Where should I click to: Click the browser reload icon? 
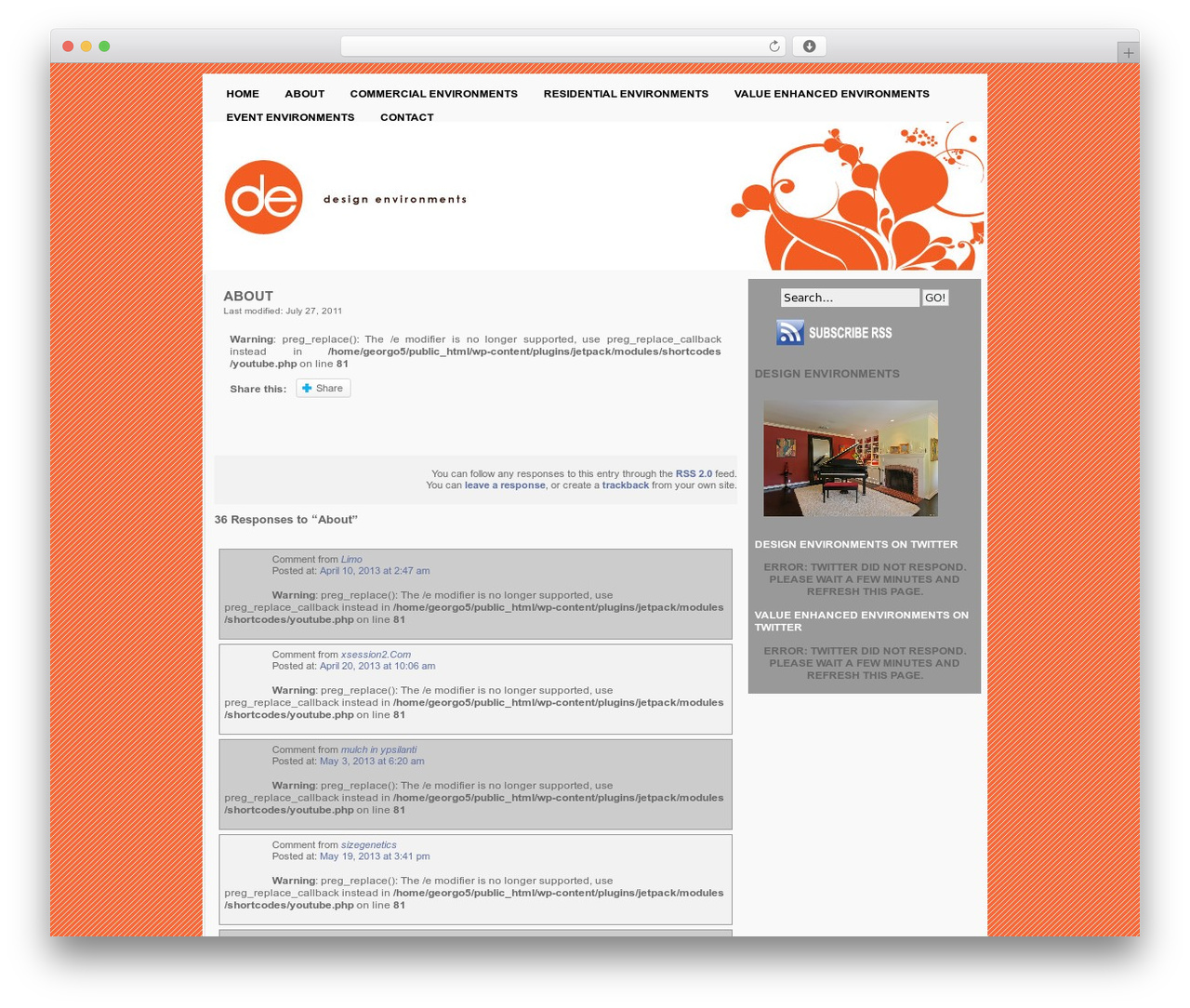773,46
